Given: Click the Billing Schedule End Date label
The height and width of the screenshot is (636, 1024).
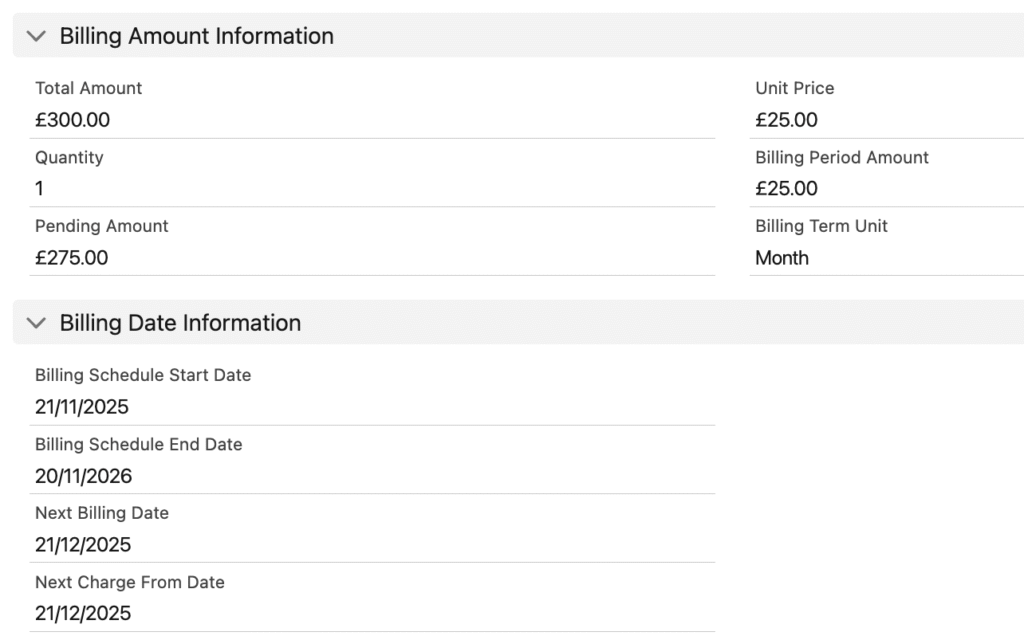Looking at the screenshot, I should pyautogui.click(x=138, y=444).
